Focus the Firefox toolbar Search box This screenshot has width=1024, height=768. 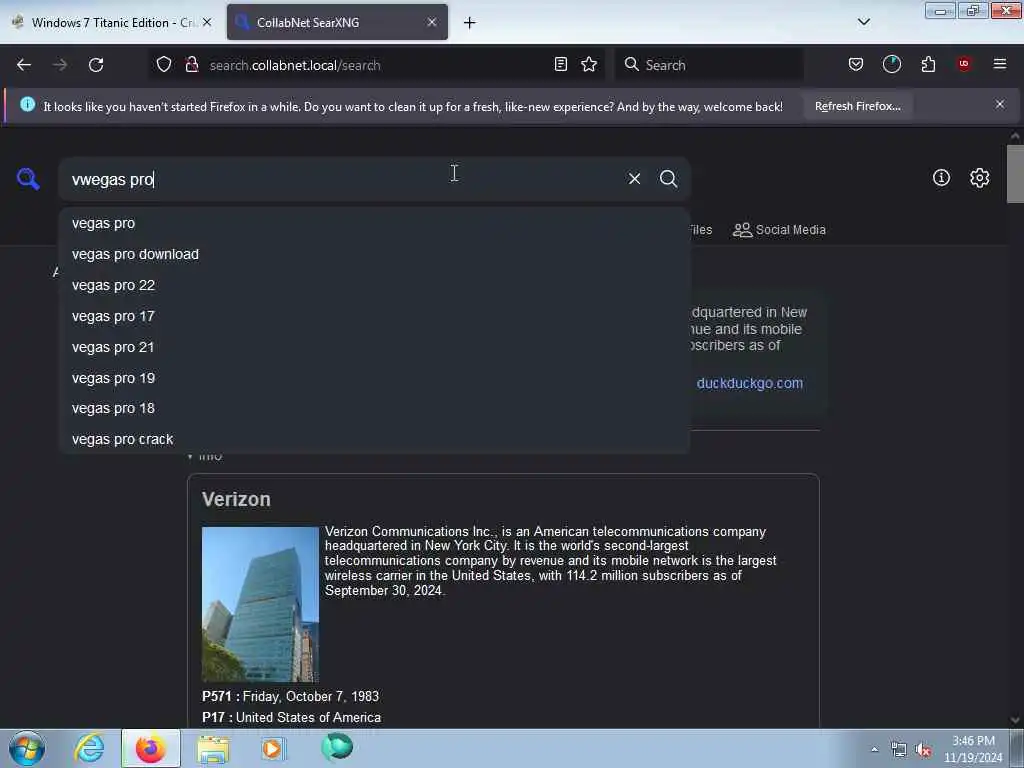pyautogui.click(x=709, y=65)
